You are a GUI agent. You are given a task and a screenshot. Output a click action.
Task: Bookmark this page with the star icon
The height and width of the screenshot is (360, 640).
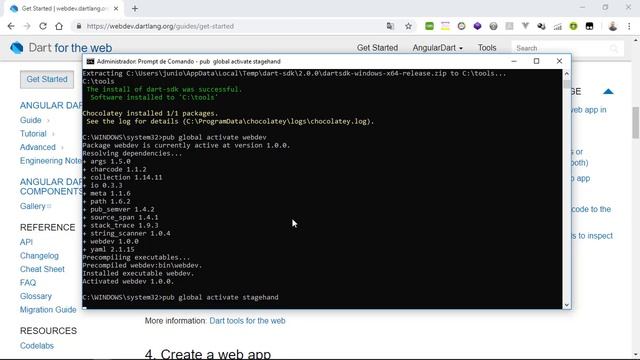pos(408,26)
